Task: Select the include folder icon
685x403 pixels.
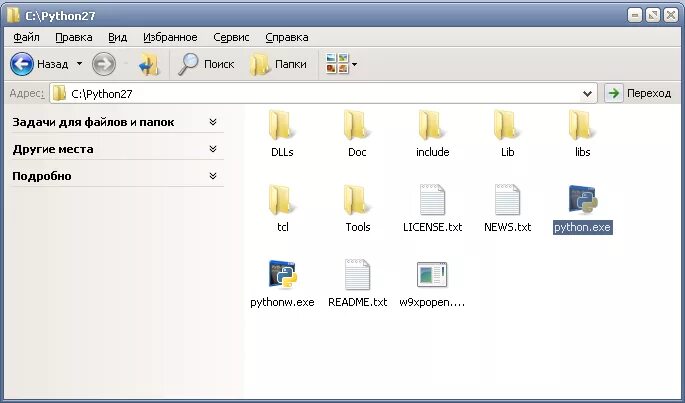Action: point(432,125)
